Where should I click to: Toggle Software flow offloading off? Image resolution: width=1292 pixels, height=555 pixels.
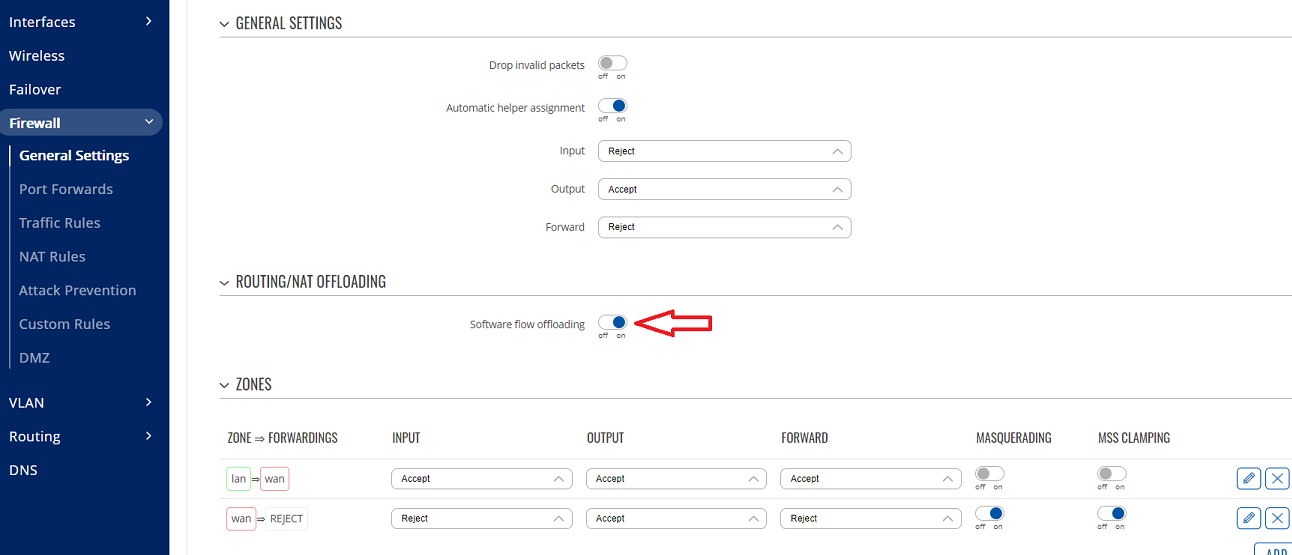click(x=612, y=322)
